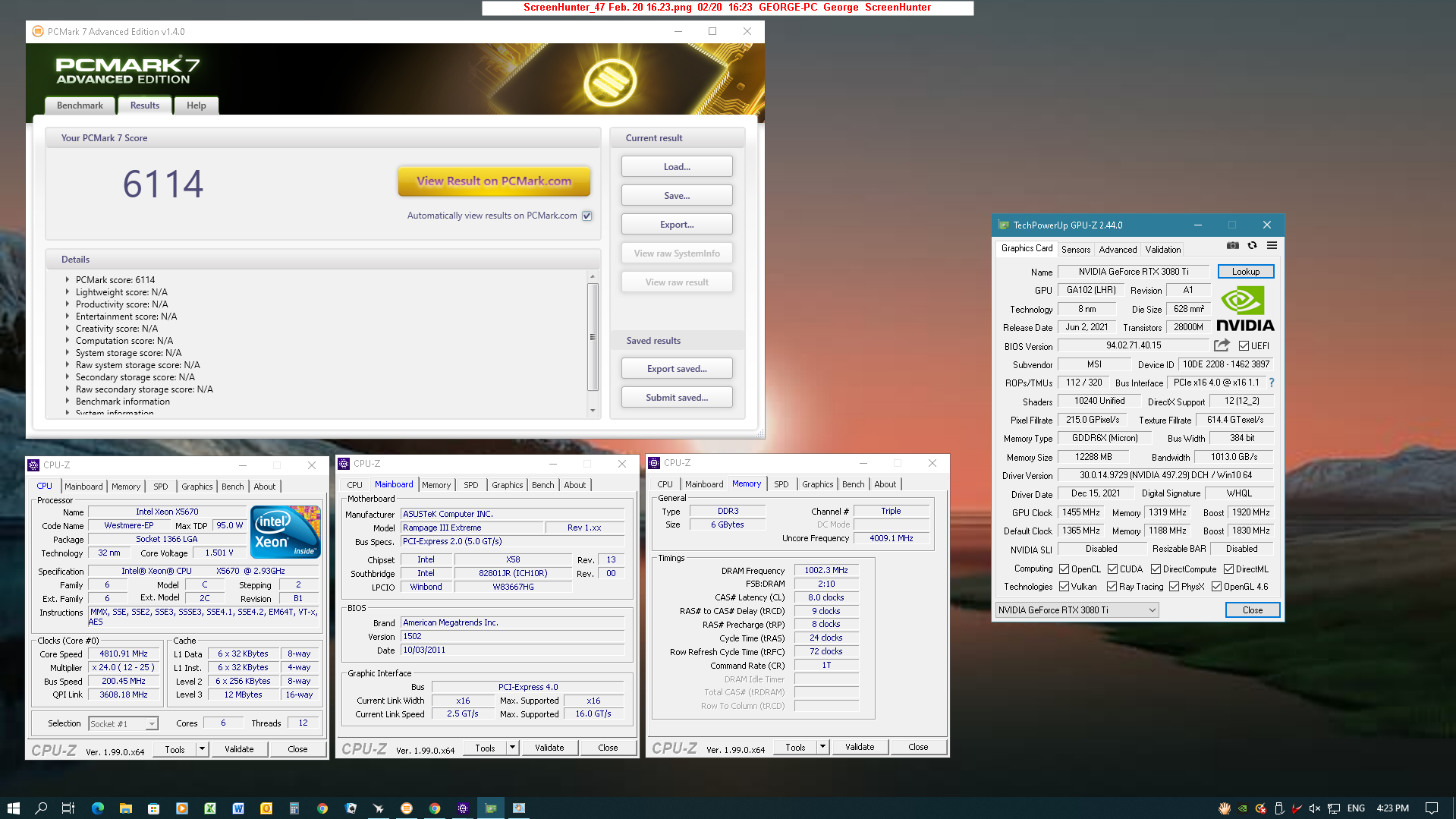Open the GPU-Z hamburger menu
This screenshot has height=819, width=1456.
[1272, 246]
